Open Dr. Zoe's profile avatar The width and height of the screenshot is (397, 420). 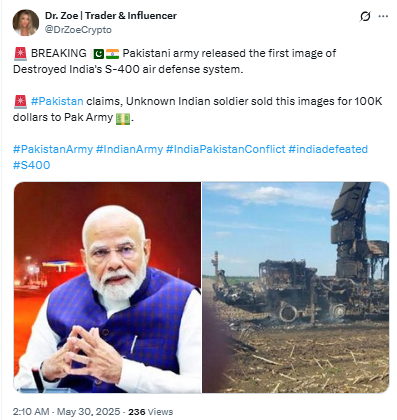pos(26,22)
